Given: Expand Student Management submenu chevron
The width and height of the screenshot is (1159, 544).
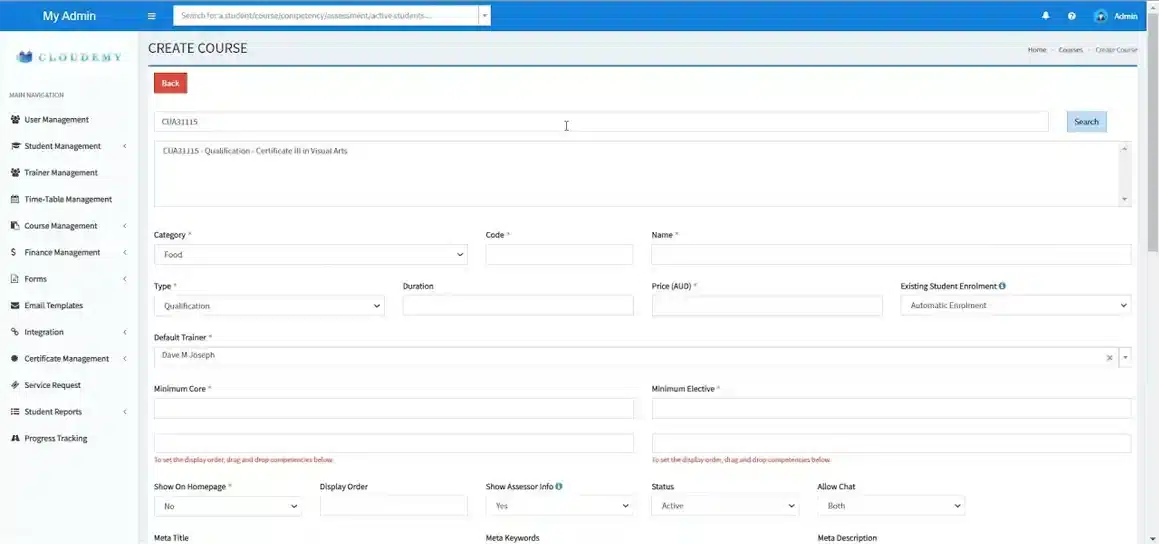Looking at the screenshot, I should [x=124, y=146].
